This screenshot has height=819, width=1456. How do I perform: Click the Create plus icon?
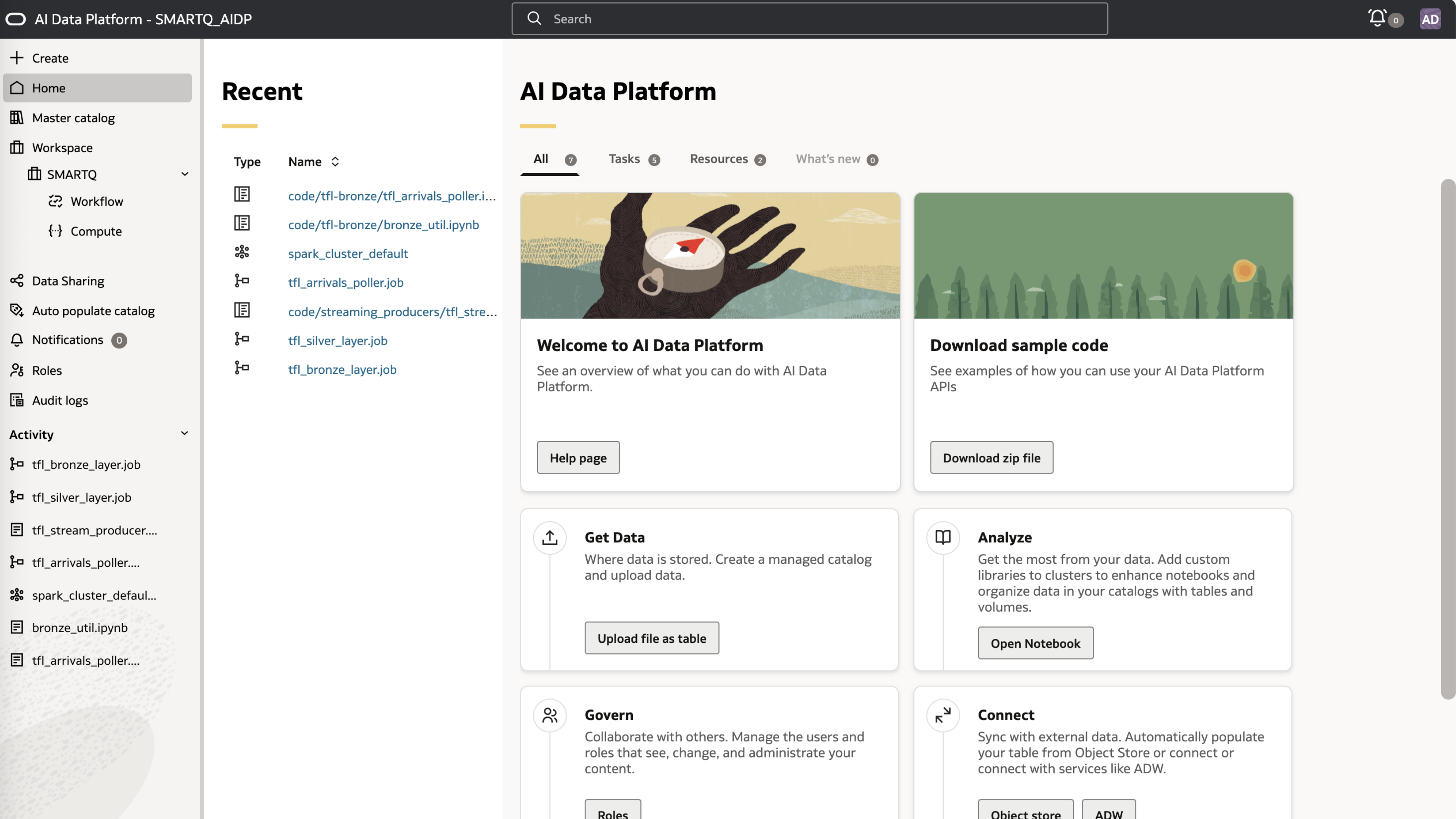coord(17,58)
